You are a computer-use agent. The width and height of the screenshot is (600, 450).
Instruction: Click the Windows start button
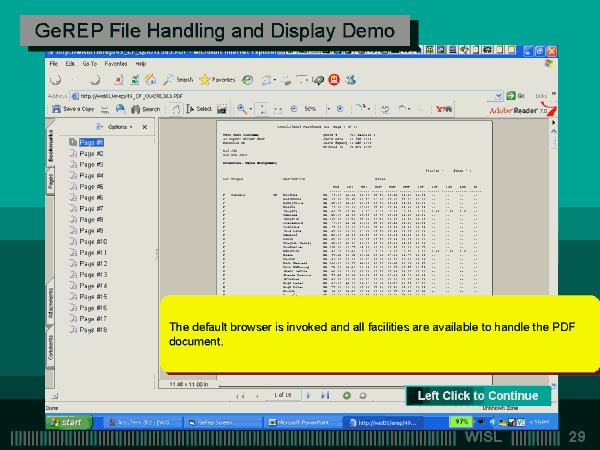(66, 422)
